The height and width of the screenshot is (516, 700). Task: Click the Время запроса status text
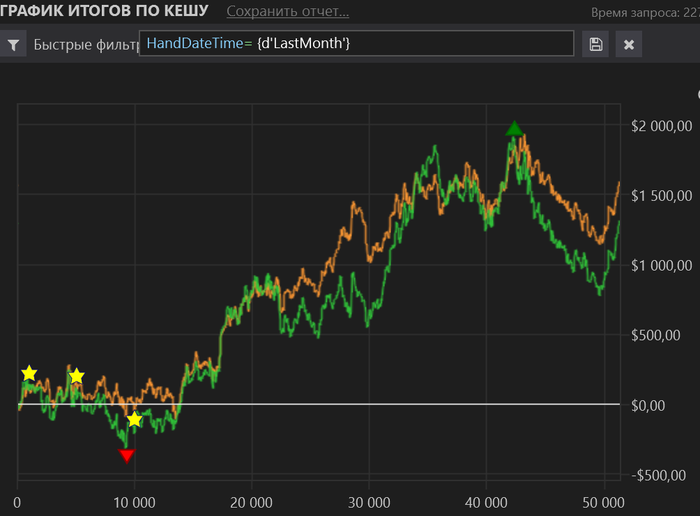tap(646, 12)
